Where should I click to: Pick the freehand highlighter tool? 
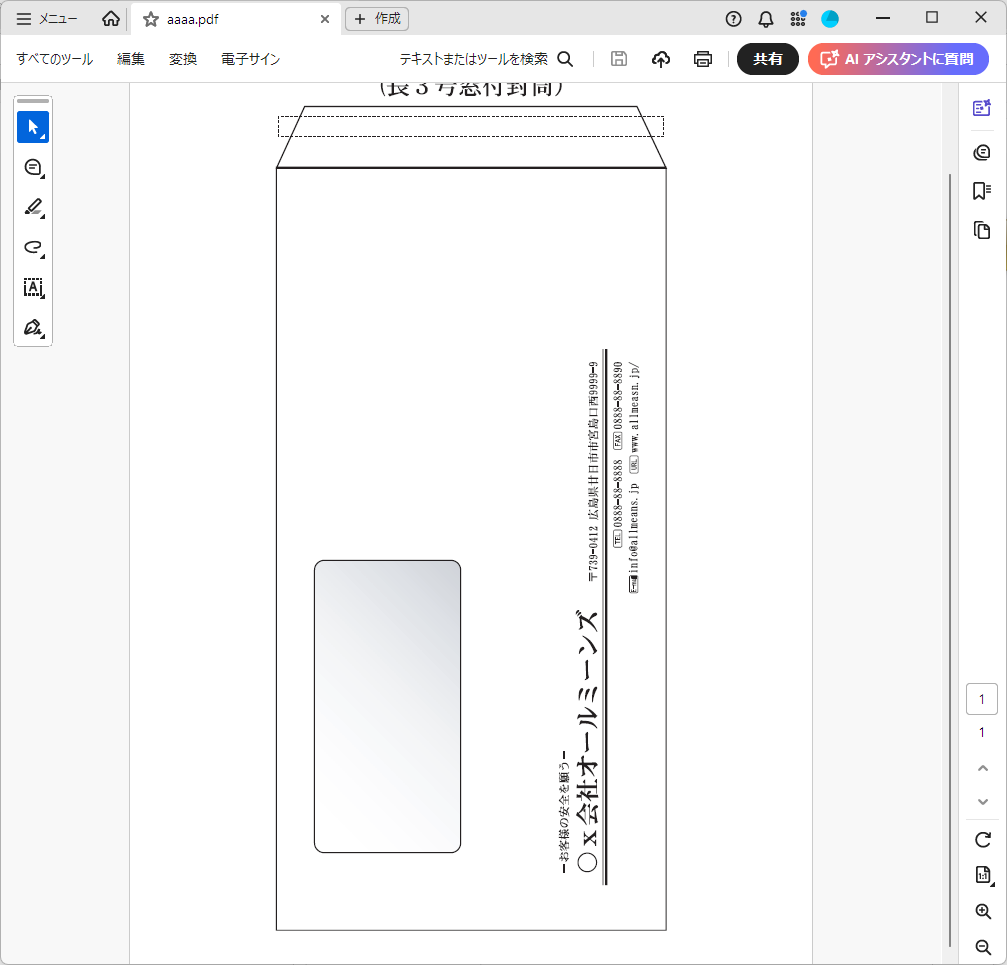33,247
